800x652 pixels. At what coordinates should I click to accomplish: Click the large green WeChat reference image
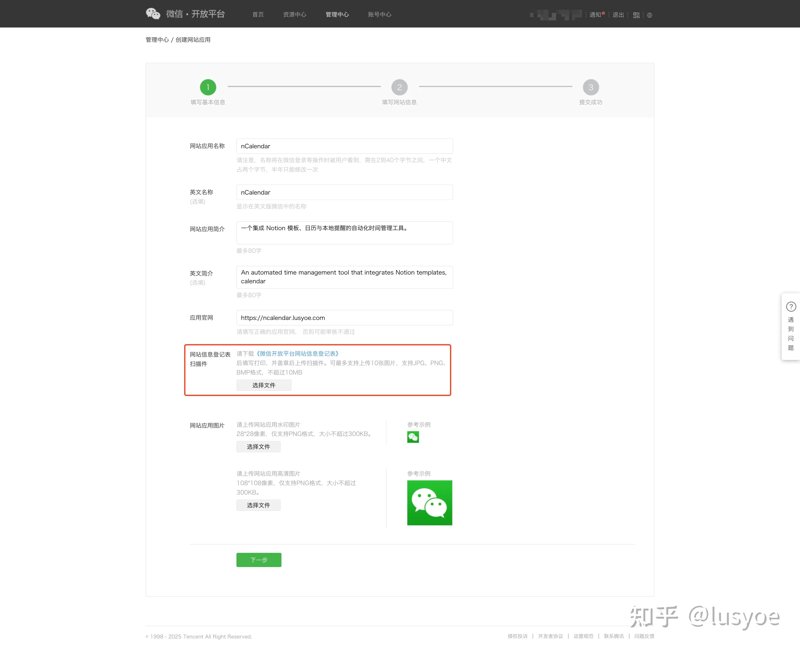coord(430,503)
